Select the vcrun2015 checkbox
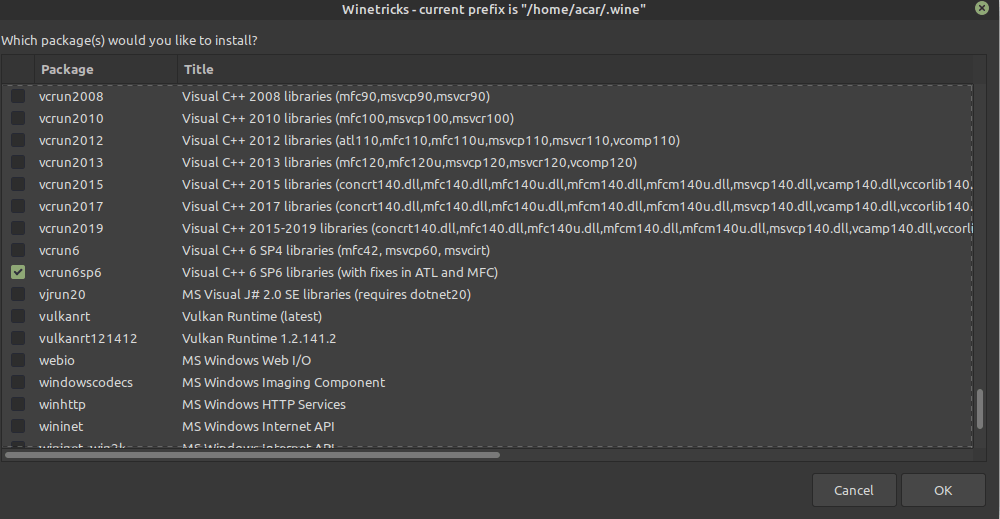The width and height of the screenshot is (1000, 519). 18,184
